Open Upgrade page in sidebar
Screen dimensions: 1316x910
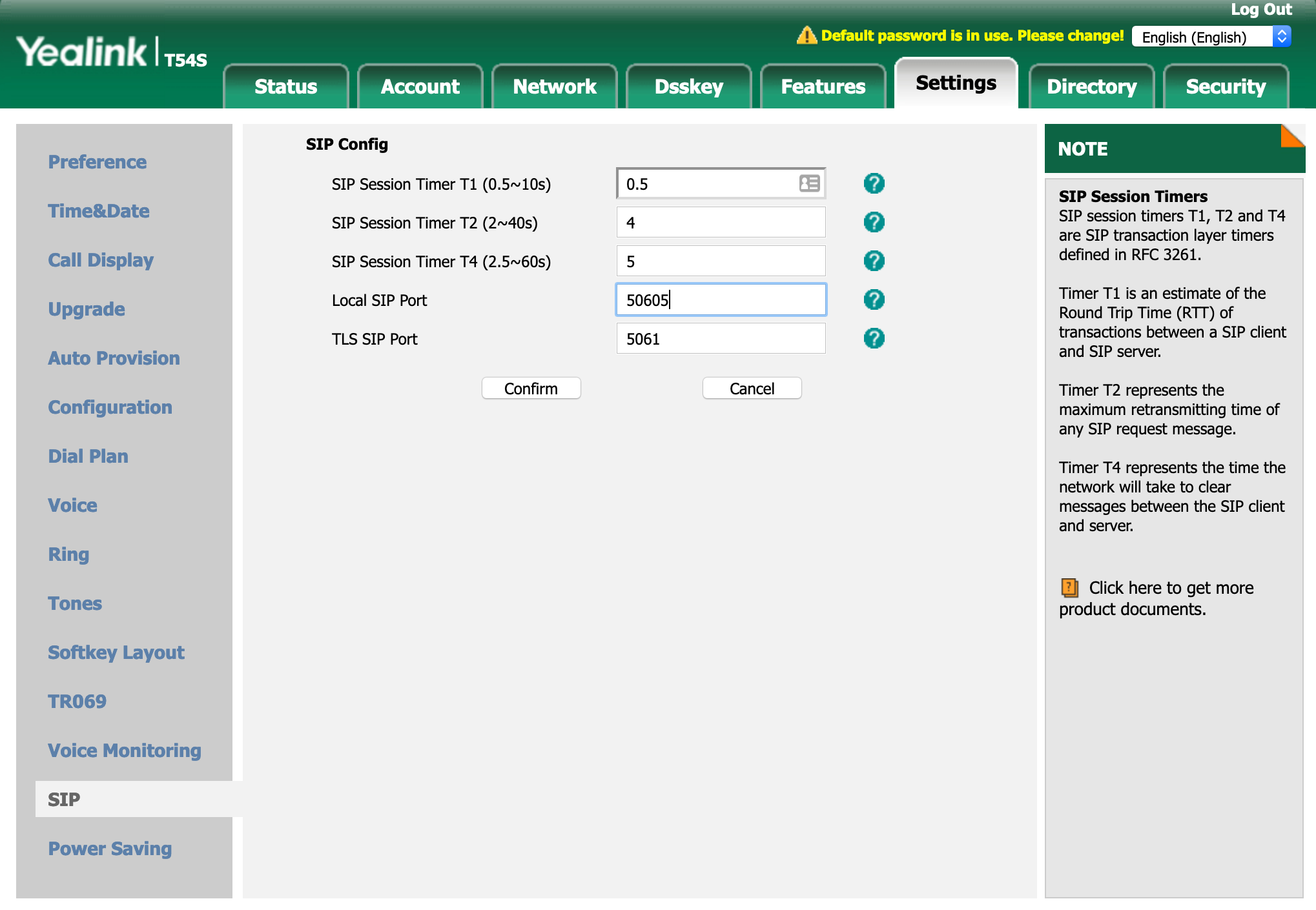87,308
